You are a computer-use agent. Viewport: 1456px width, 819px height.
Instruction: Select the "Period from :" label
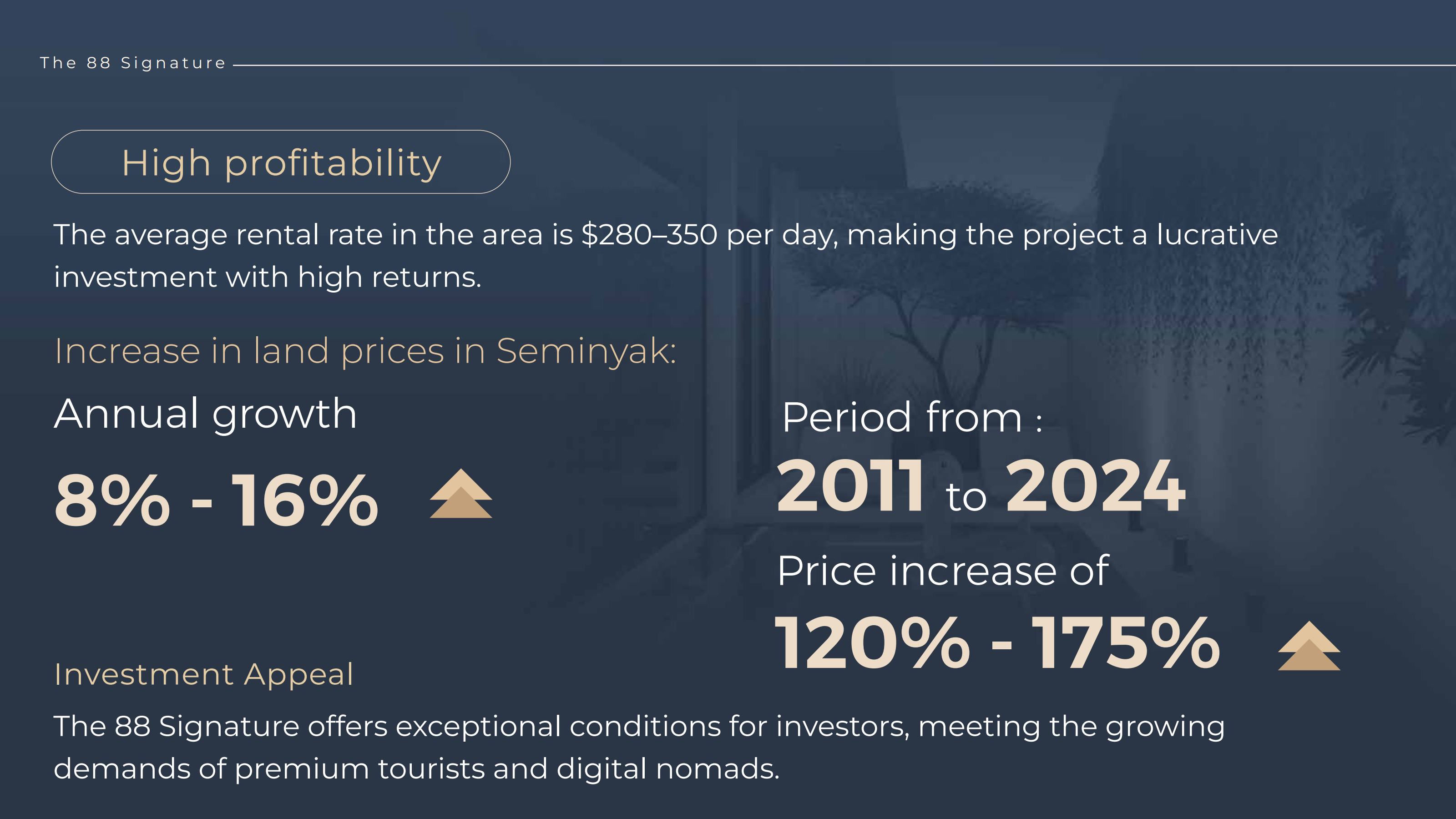(x=912, y=418)
